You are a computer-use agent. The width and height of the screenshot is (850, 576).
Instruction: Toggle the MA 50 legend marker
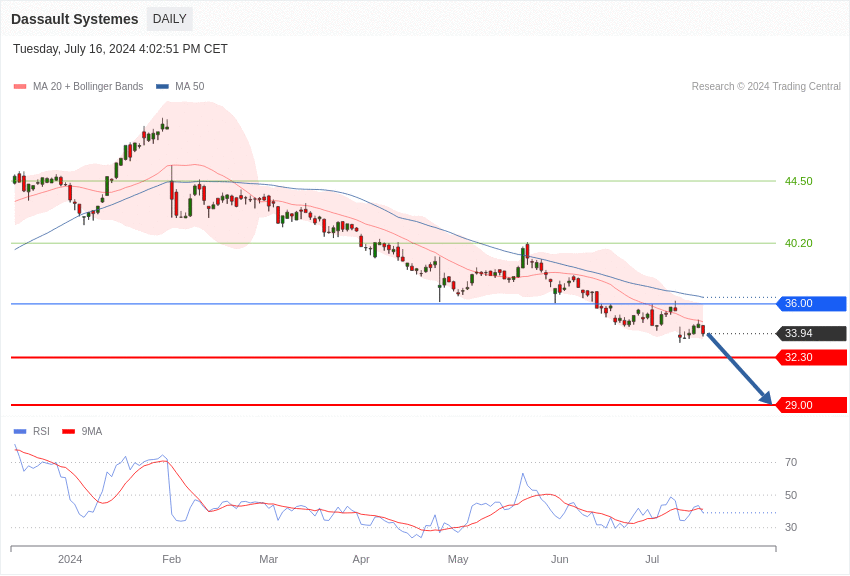[x=162, y=87]
